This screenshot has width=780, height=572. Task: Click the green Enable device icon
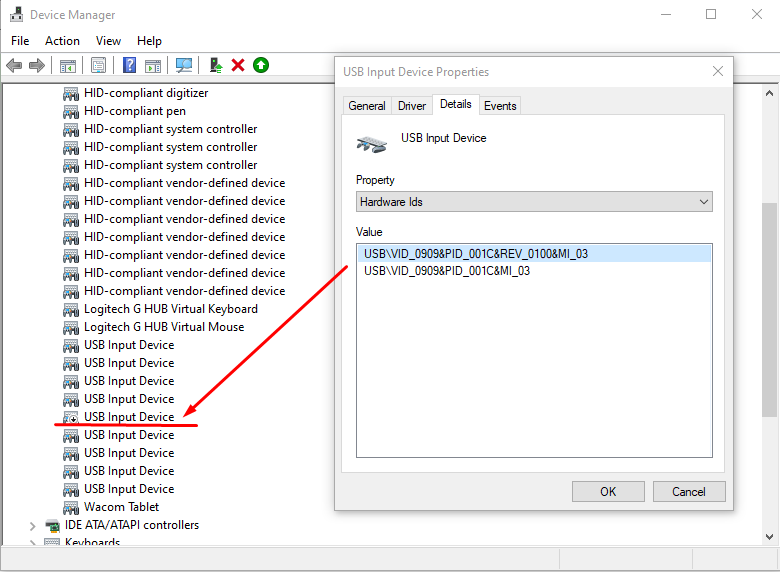261,65
